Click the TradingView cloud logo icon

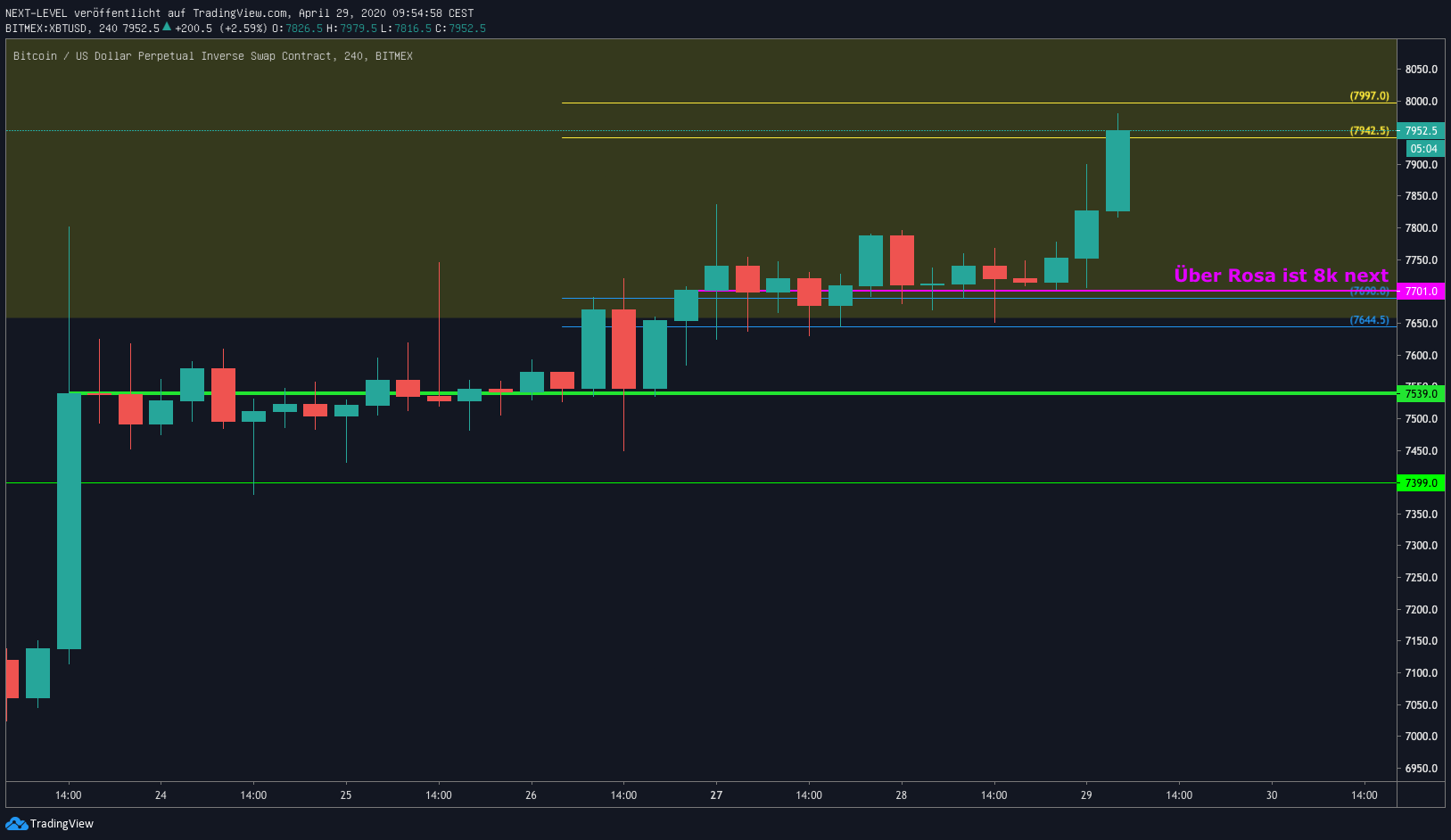(x=16, y=823)
